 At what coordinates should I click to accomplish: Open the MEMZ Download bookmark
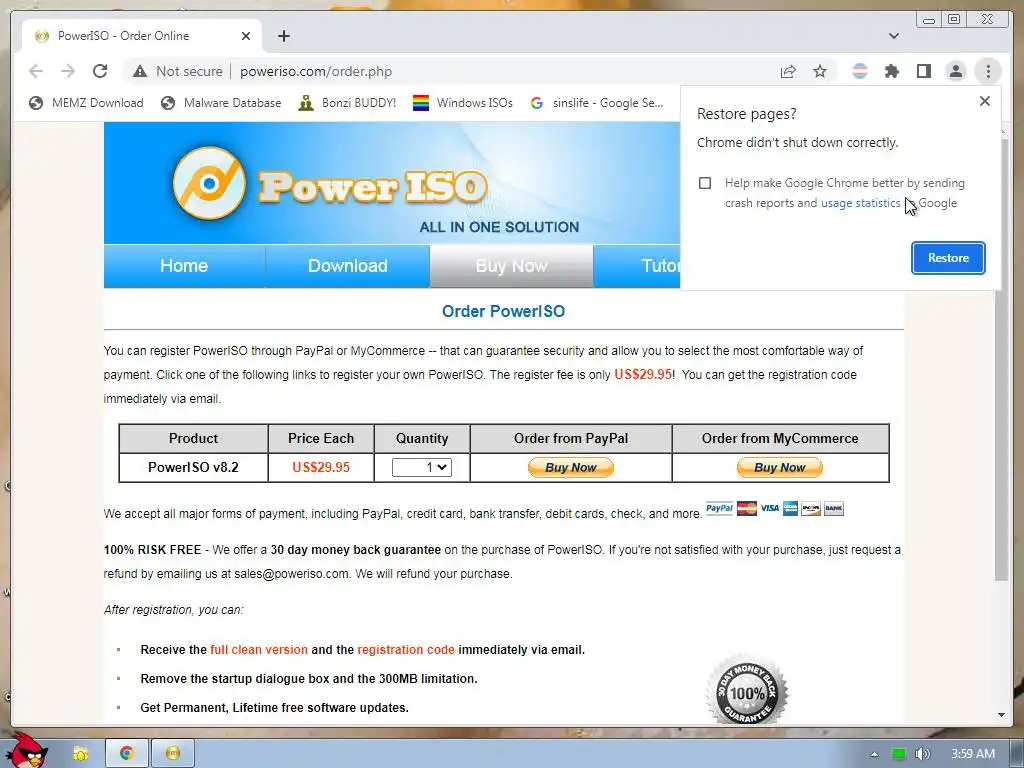point(86,103)
